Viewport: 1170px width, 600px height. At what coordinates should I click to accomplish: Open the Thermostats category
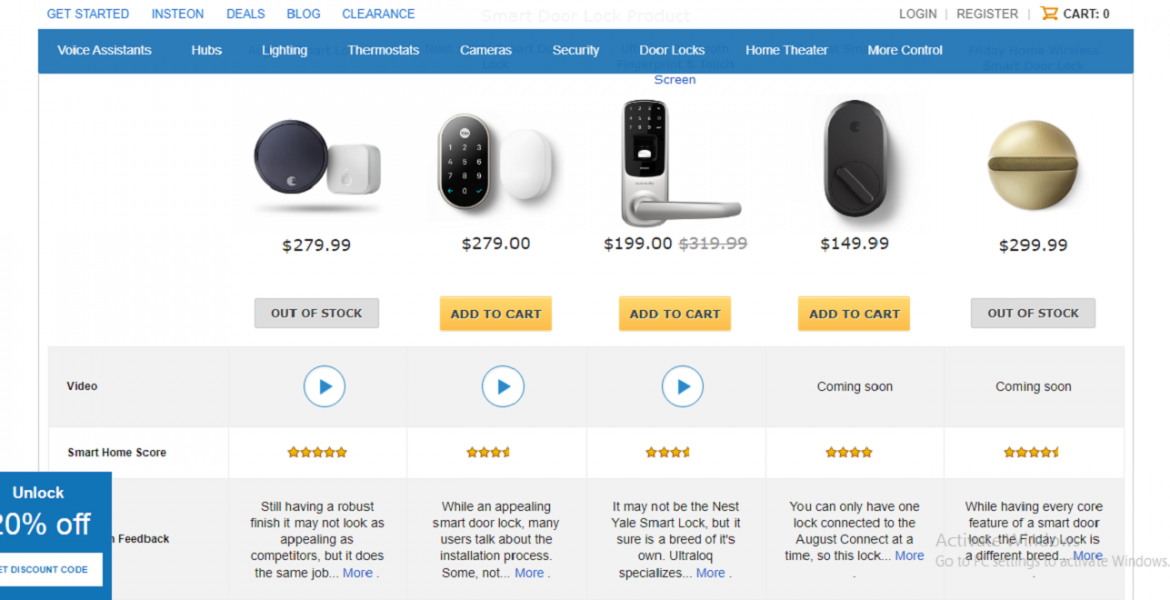383,50
